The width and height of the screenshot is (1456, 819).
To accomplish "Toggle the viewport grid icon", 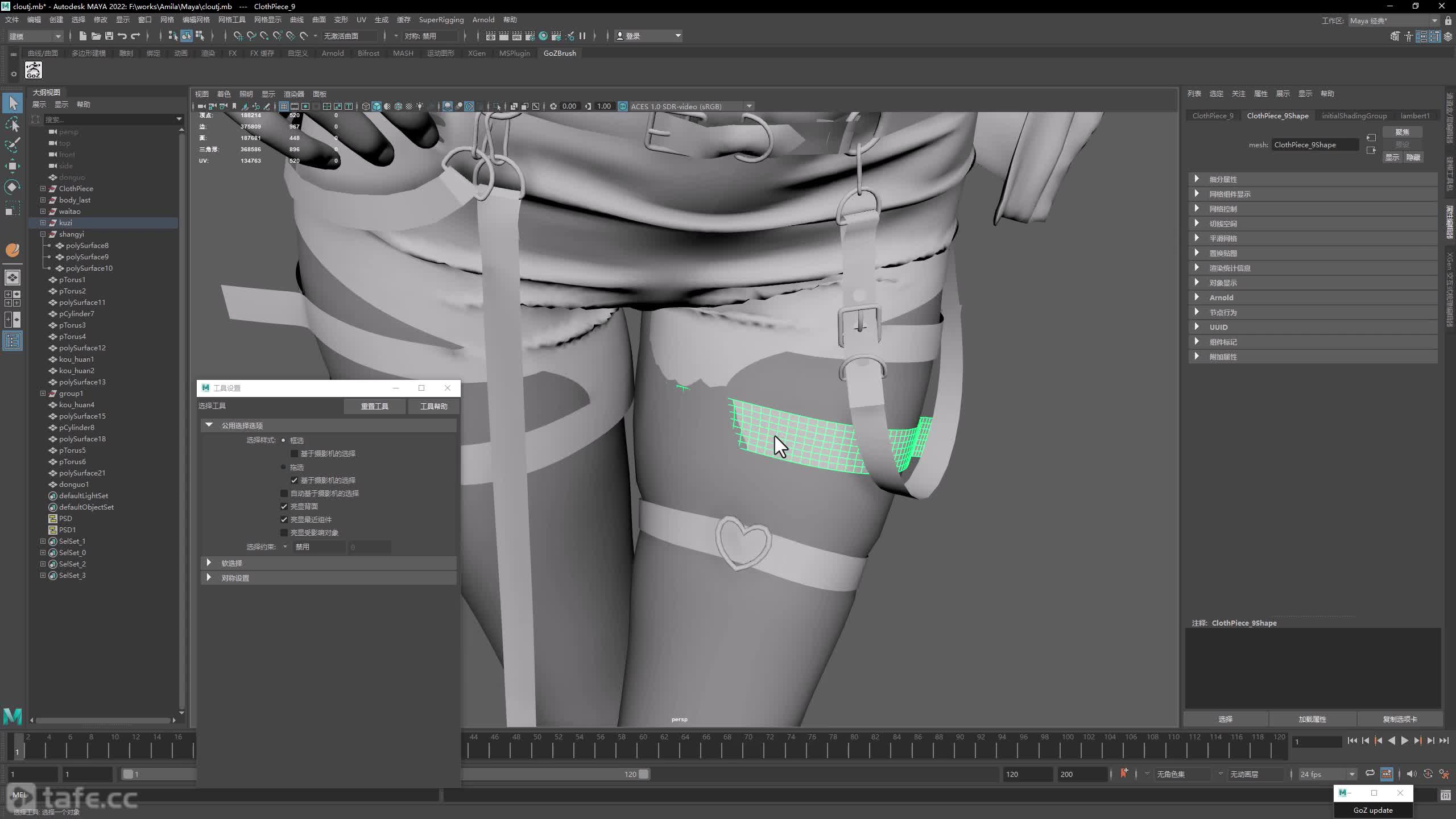I will [283, 106].
